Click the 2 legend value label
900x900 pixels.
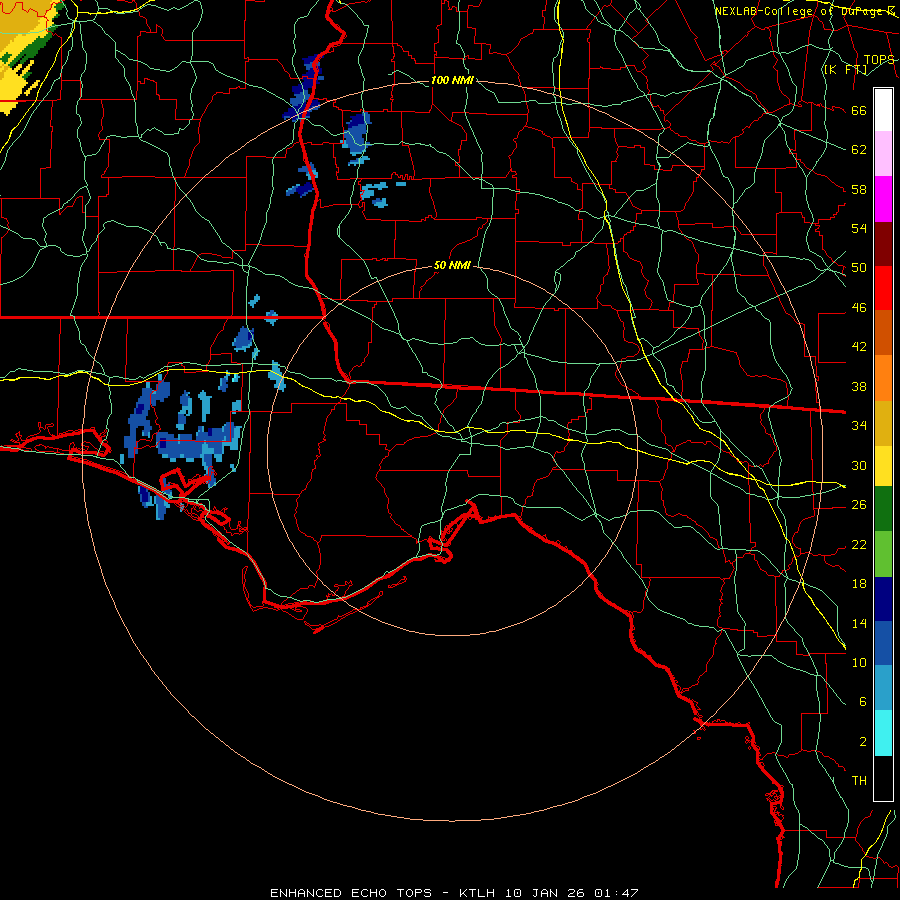863,742
